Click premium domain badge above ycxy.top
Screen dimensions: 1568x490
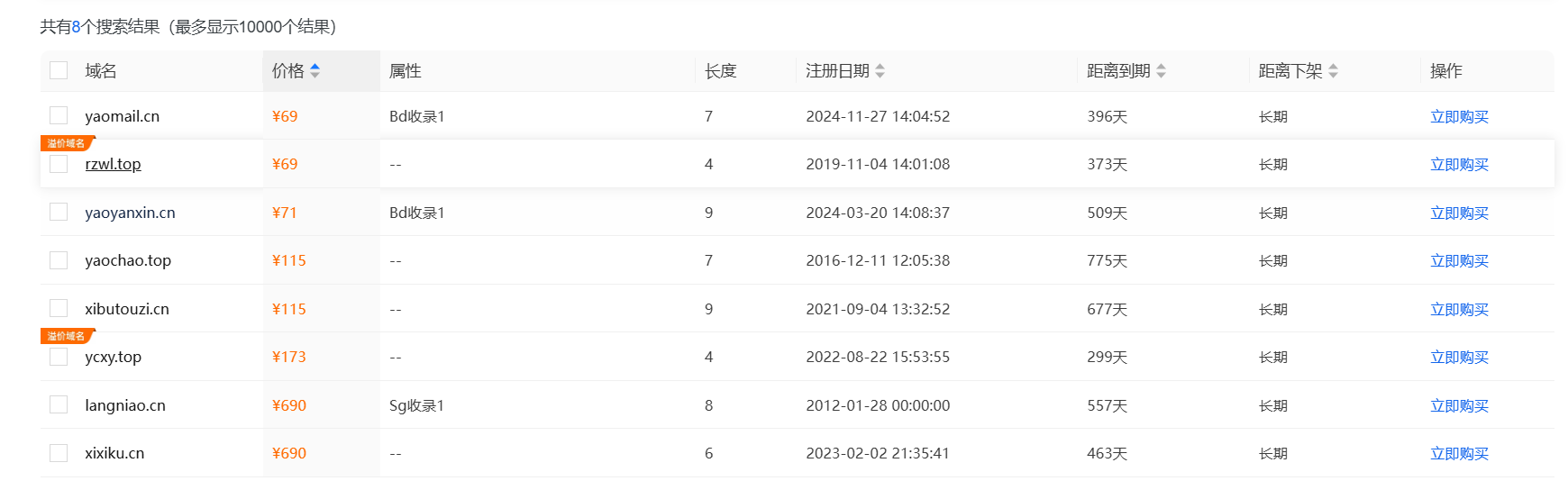point(67,336)
